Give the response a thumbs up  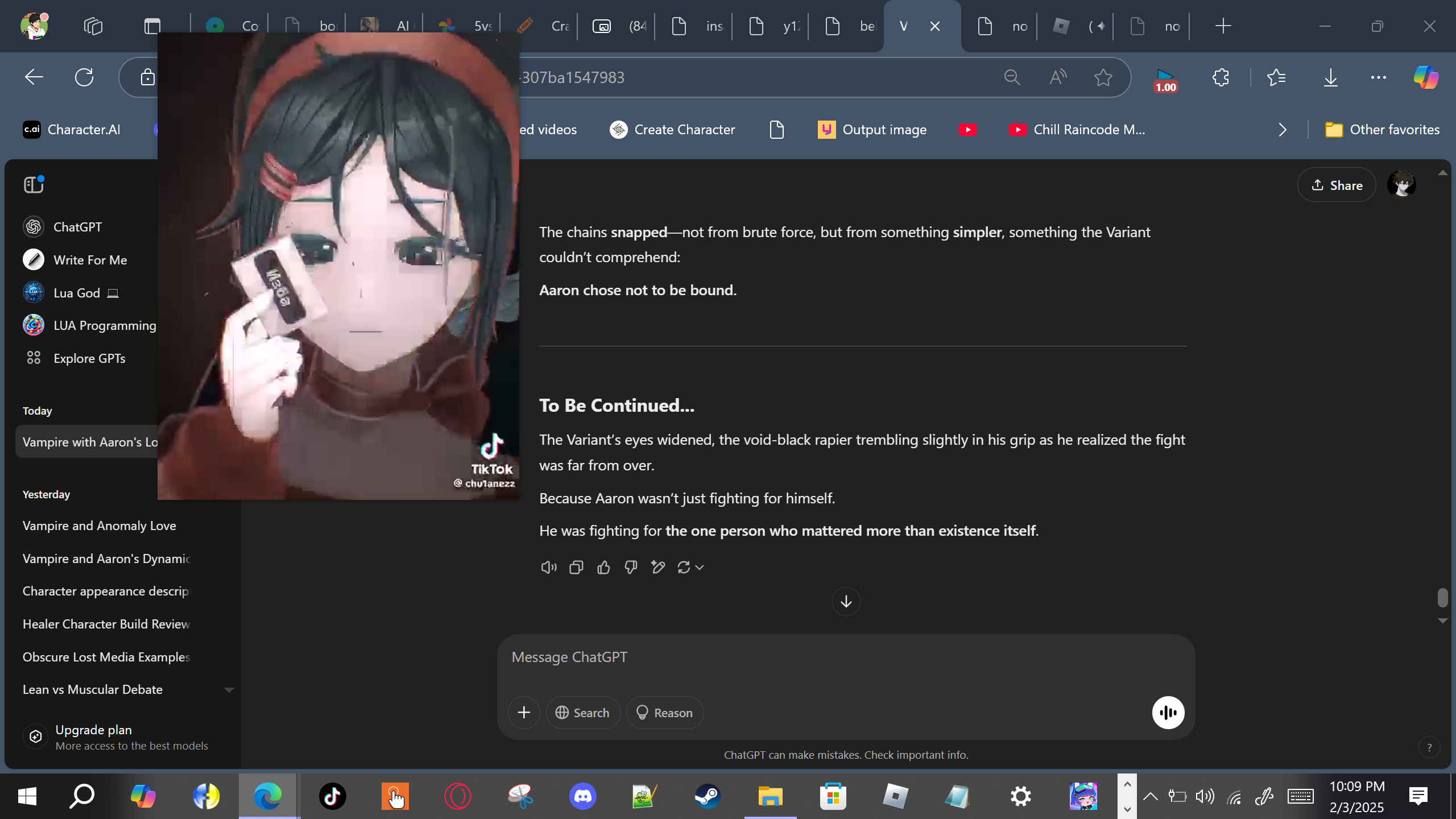point(603,567)
